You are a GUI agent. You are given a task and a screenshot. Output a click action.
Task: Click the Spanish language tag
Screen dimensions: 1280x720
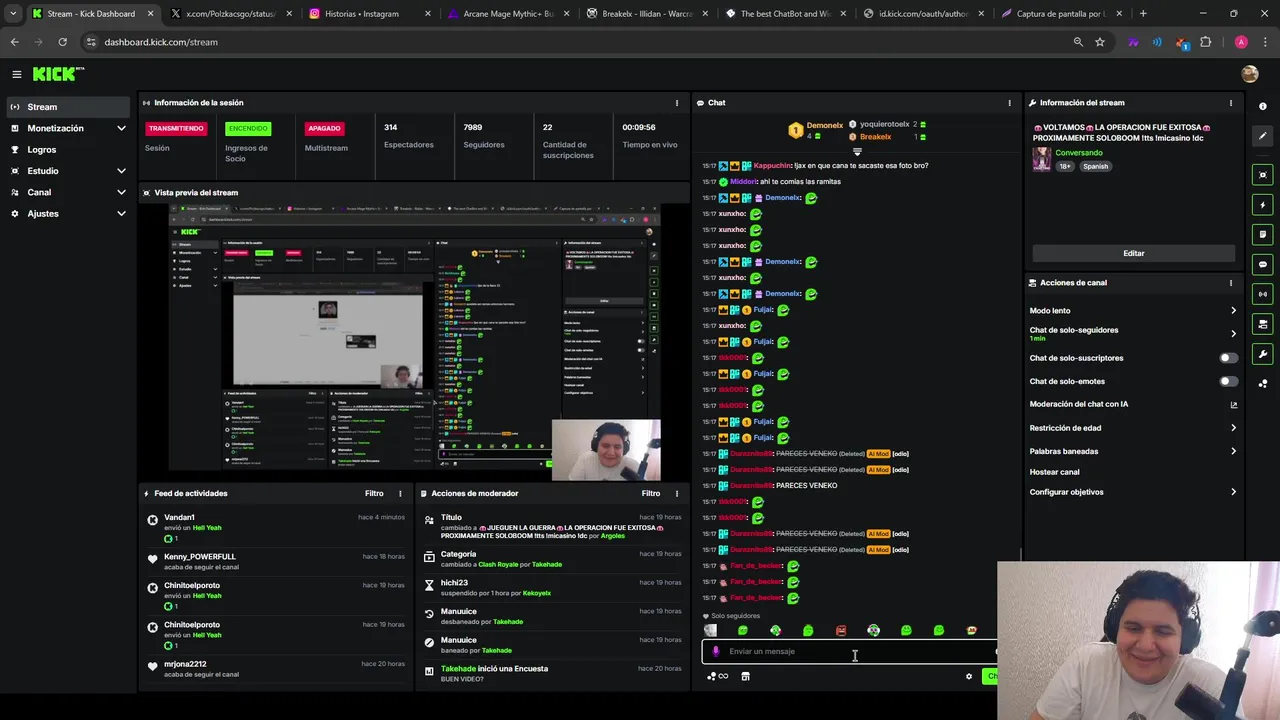point(1096,167)
